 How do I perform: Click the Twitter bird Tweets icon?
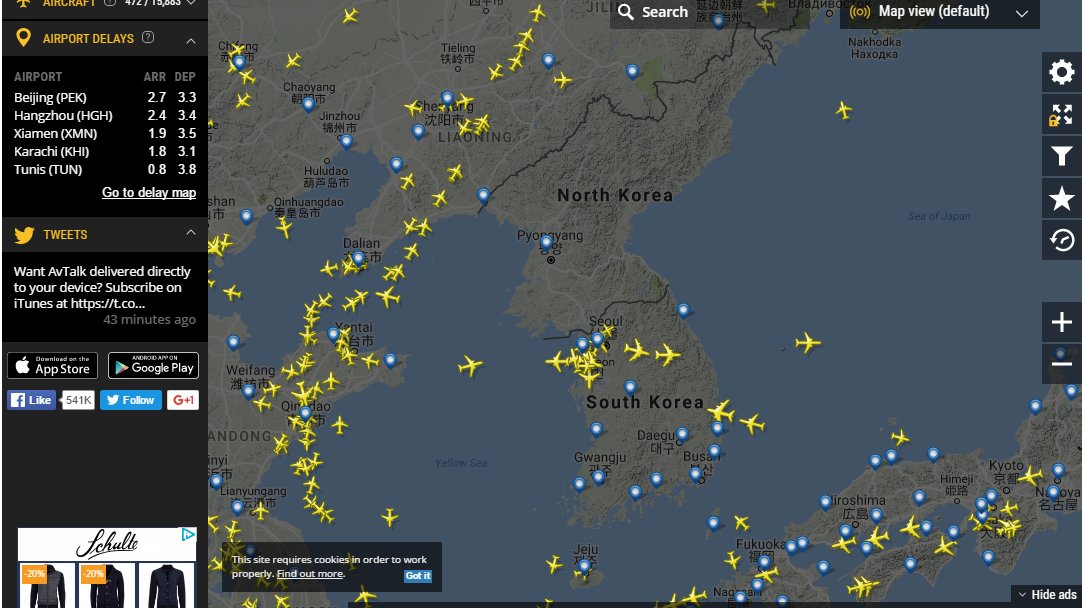click(x=24, y=235)
